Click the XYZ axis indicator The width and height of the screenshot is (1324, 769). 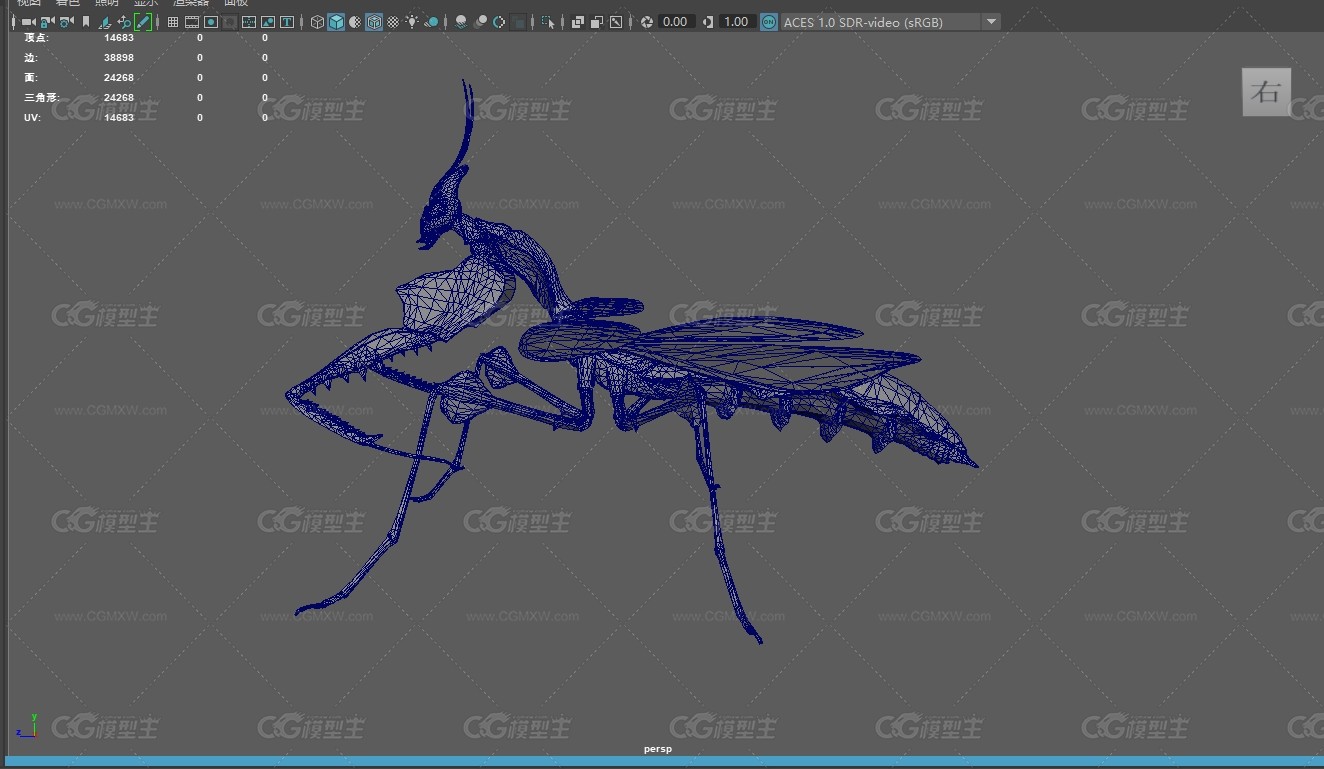[27, 726]
